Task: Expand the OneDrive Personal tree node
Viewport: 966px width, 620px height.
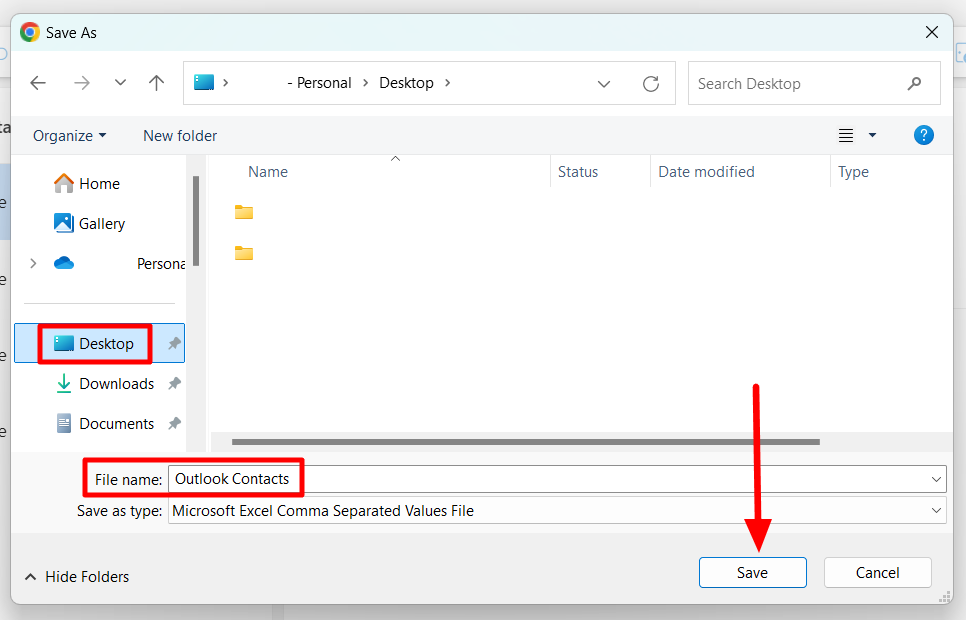Action: (x=33, y=264)
